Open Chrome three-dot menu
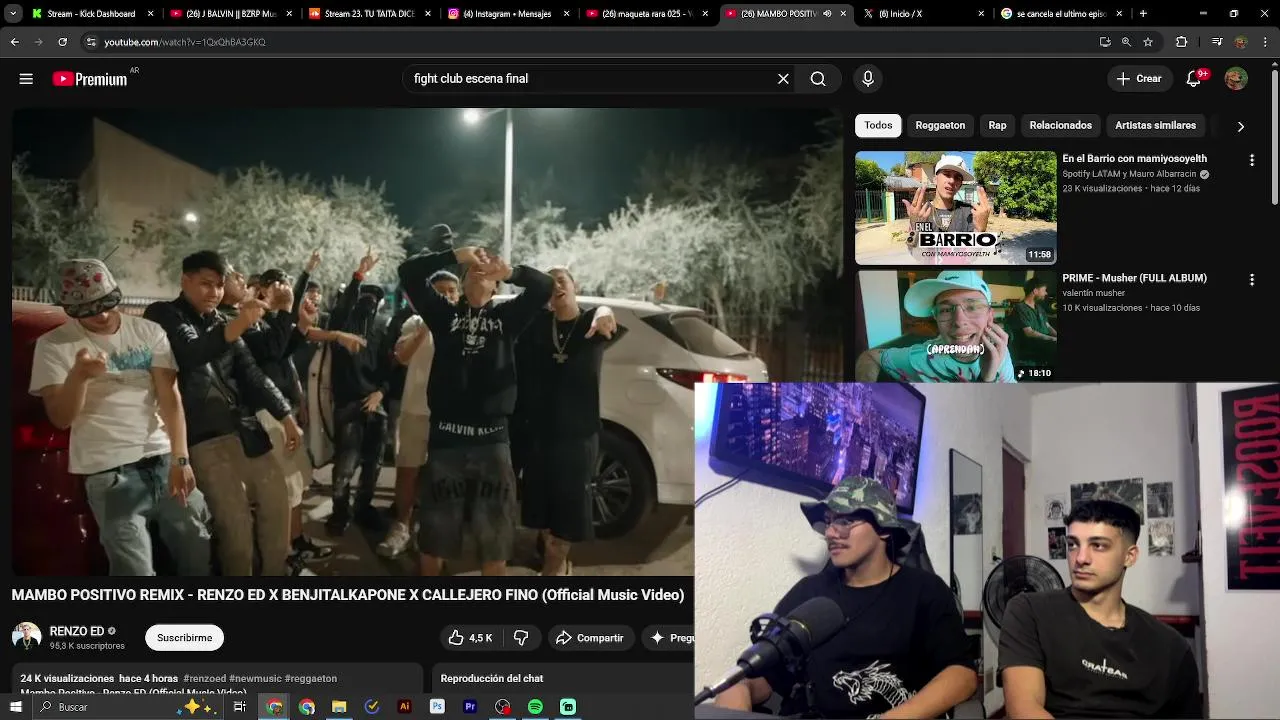Screen dimensions: 1280x720 click(x=1265, y=42)
